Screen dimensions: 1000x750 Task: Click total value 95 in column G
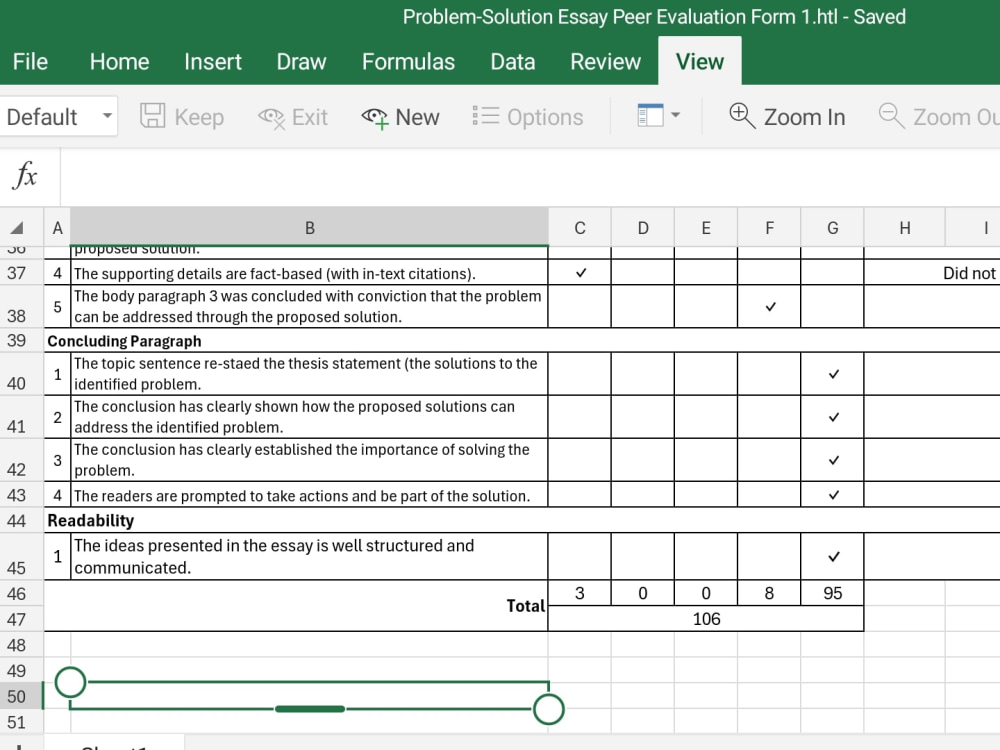click(832, 593)
